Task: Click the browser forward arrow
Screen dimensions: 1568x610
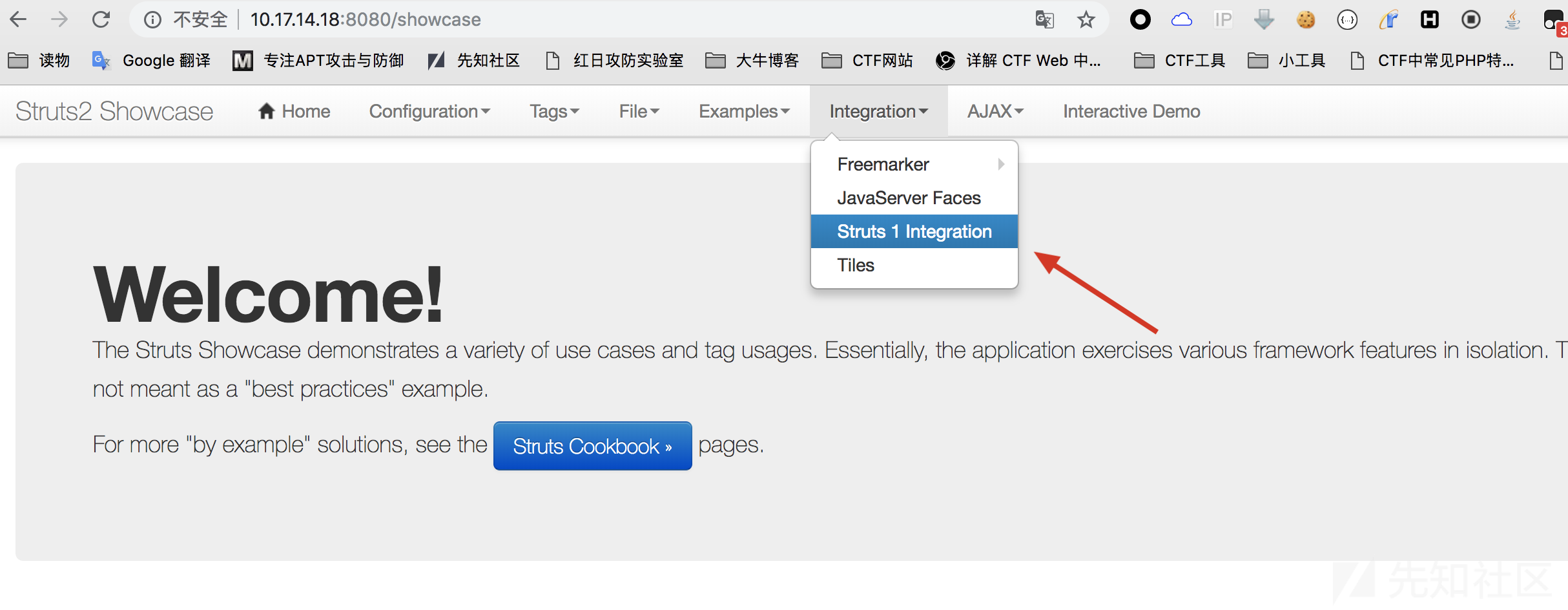Action: [x=59, y=19]
